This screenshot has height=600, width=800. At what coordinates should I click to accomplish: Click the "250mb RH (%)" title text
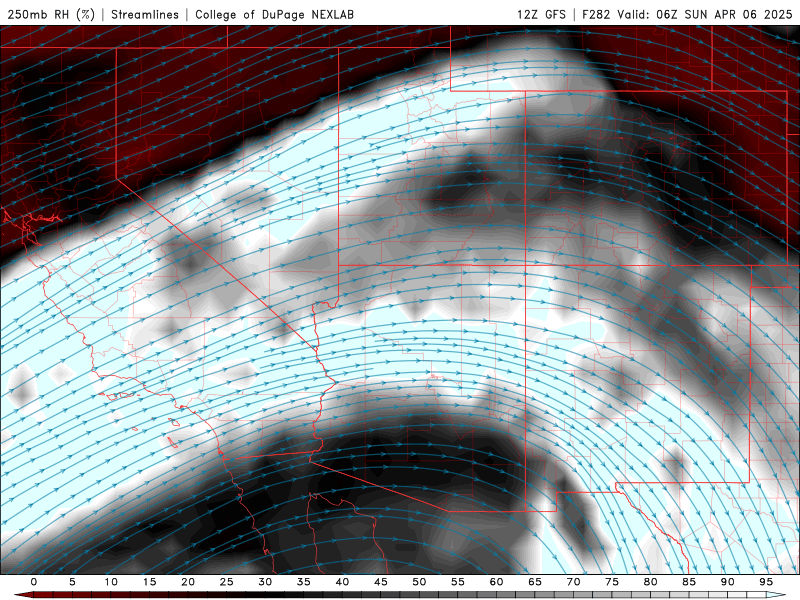click(51, 14)
